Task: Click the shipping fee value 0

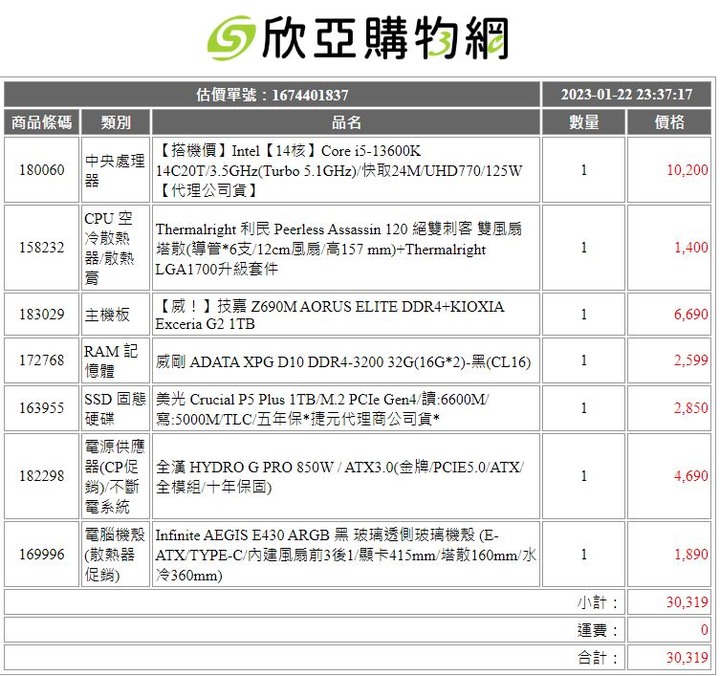Action: pyautogui.click(x=704, y=630)
